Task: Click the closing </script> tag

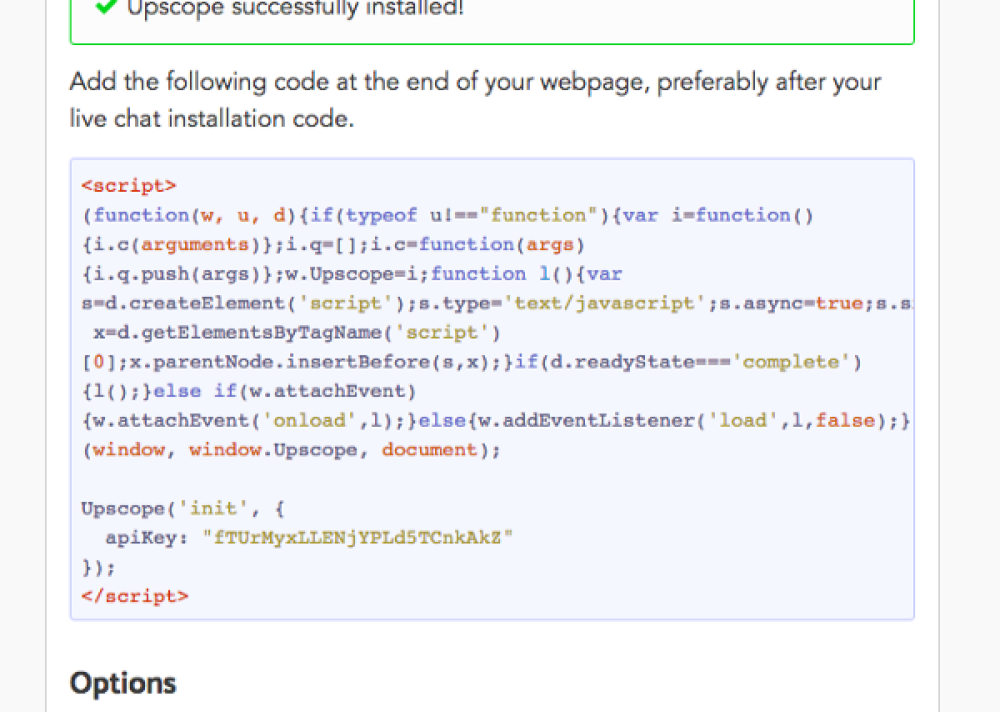Action: [135, 596]
